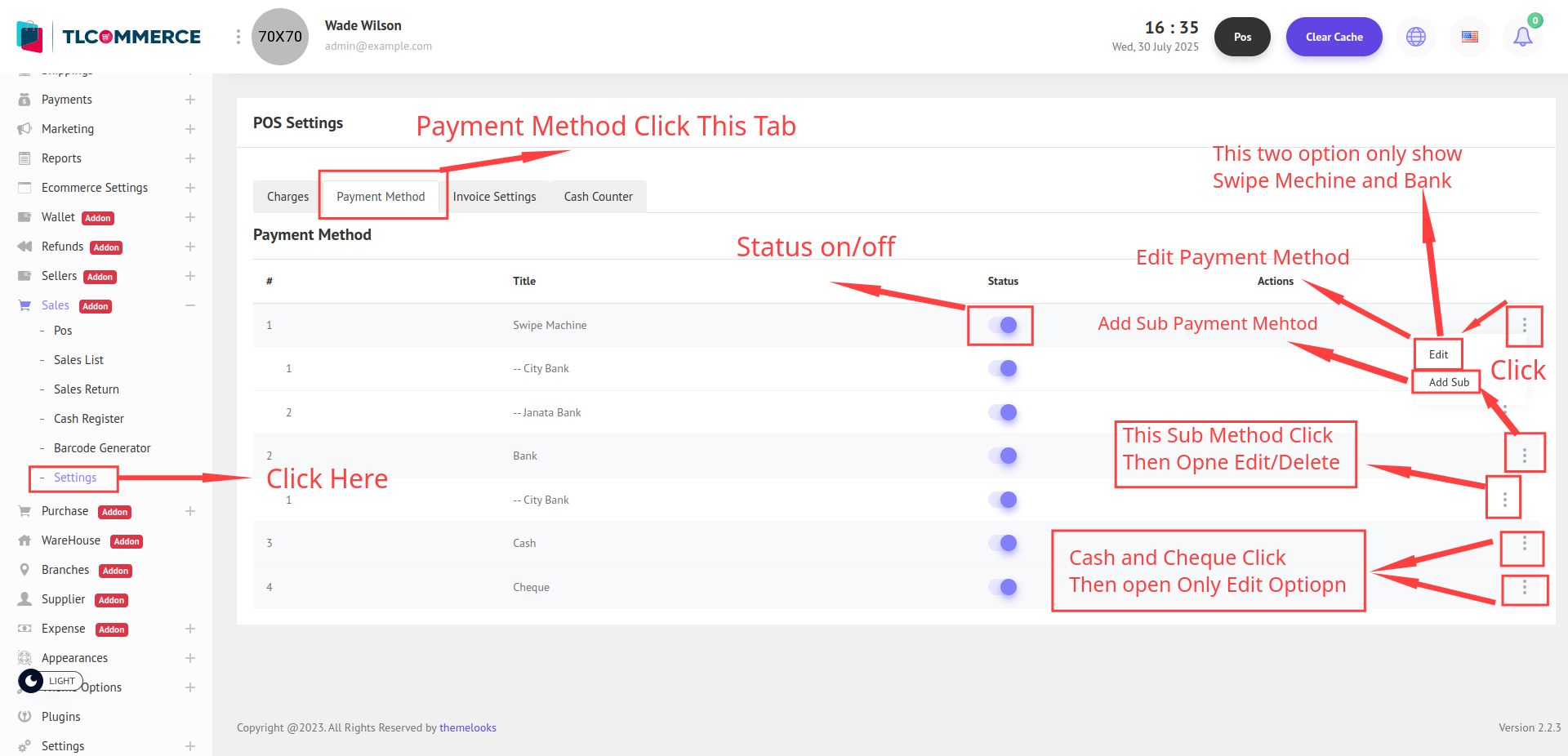Open the notification bell icon
This screenshot has width=1568, height=756.
1522,37
